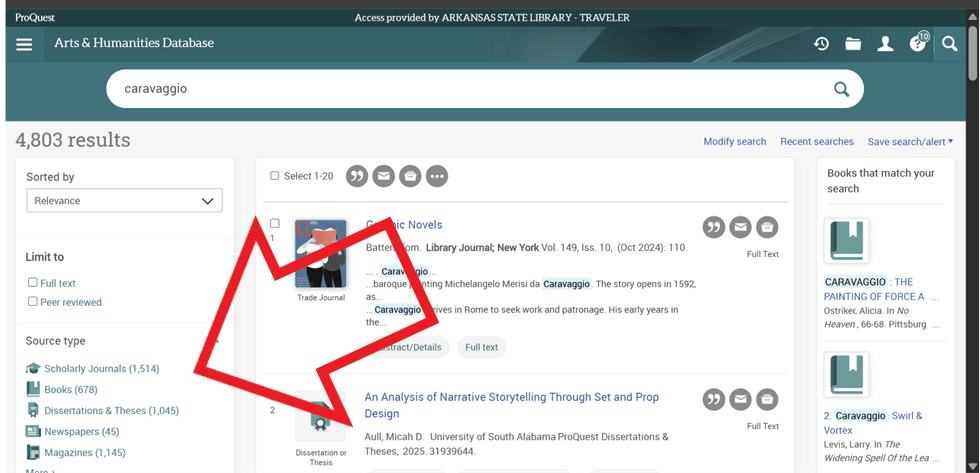Click the Modify search link
The width and height of the screenshot is (980, 473).
tap(734, 142)
